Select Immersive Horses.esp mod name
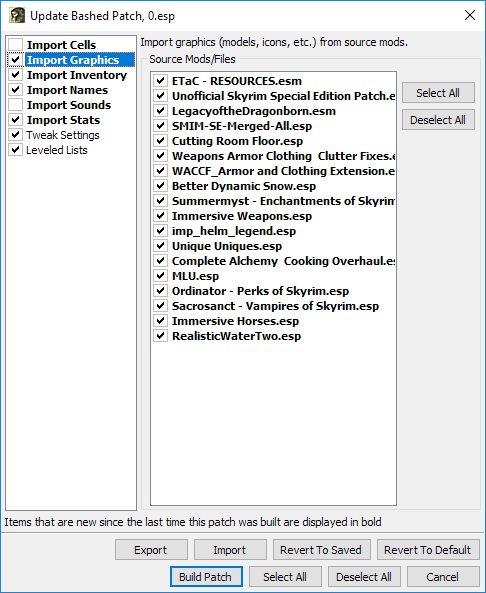Screen dimensions: 486x593 [x=235, y=321]
